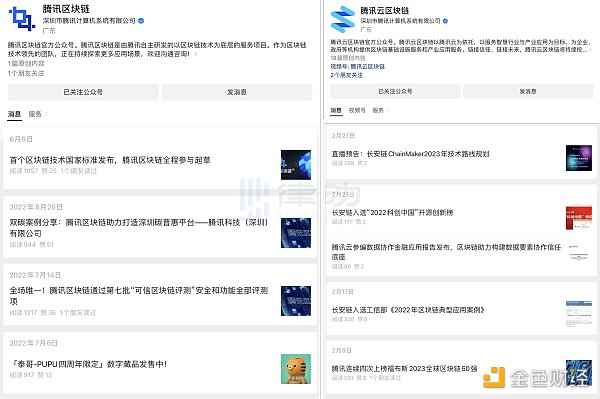Open article 双碳案例分享 深圳碳普惠平台
This screenshot has height=399, width=600.
[x=139, y=228]
